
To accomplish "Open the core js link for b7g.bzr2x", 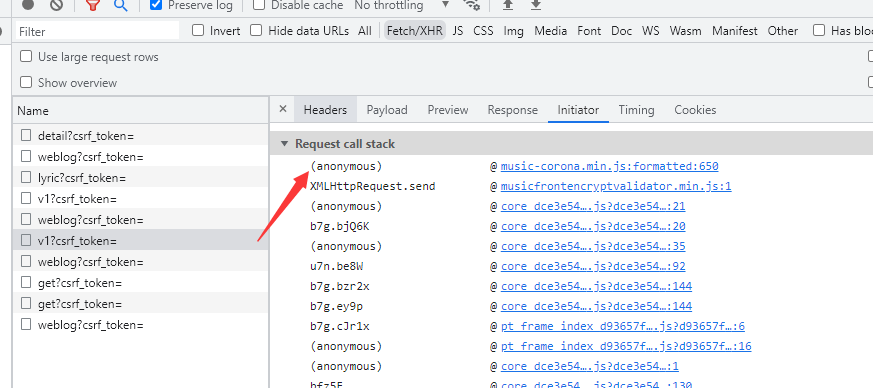I will click(x=596, y=286).
